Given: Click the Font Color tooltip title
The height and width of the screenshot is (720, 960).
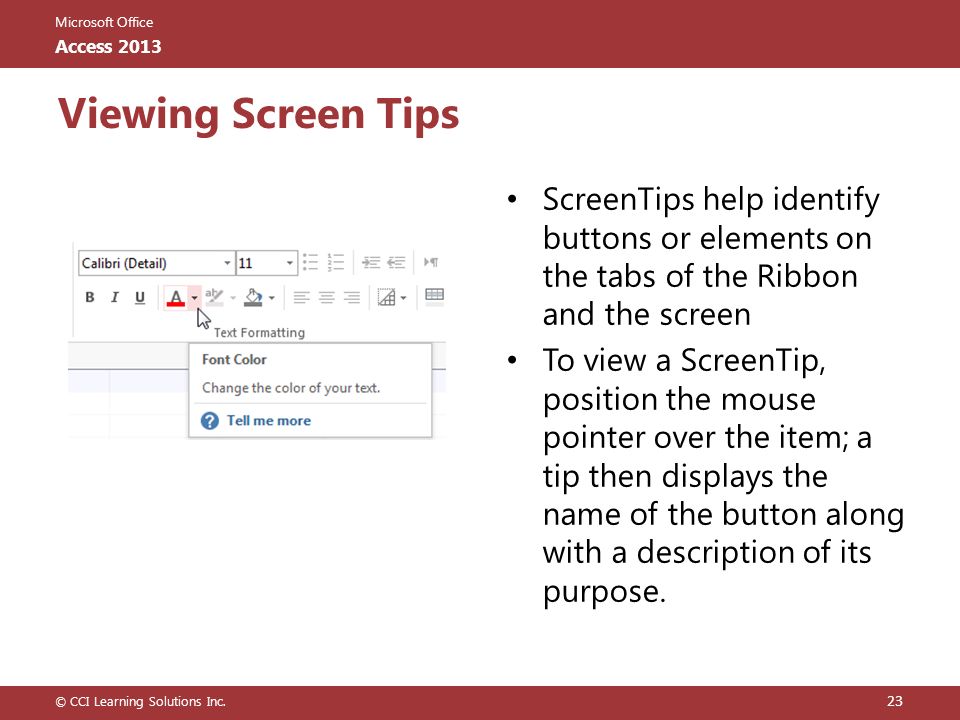Looking at the screenshot, I should [x=234, y=359].
